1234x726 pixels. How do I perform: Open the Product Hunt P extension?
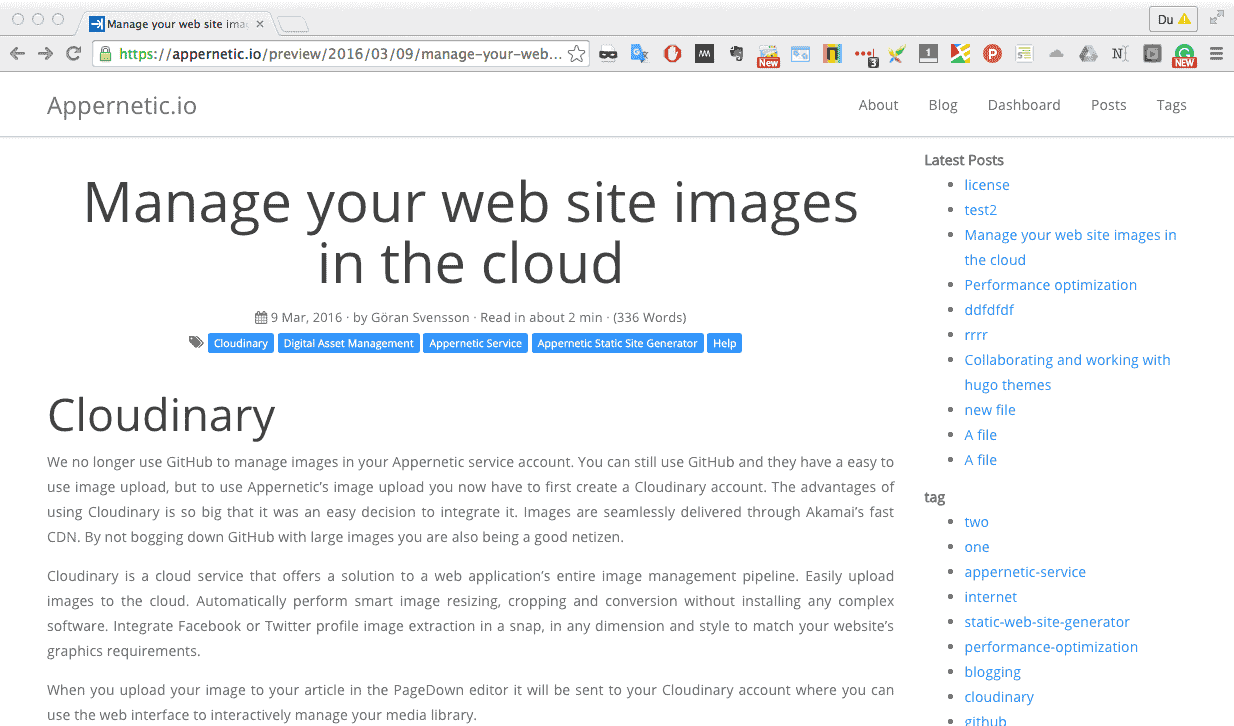click(992, 54)
